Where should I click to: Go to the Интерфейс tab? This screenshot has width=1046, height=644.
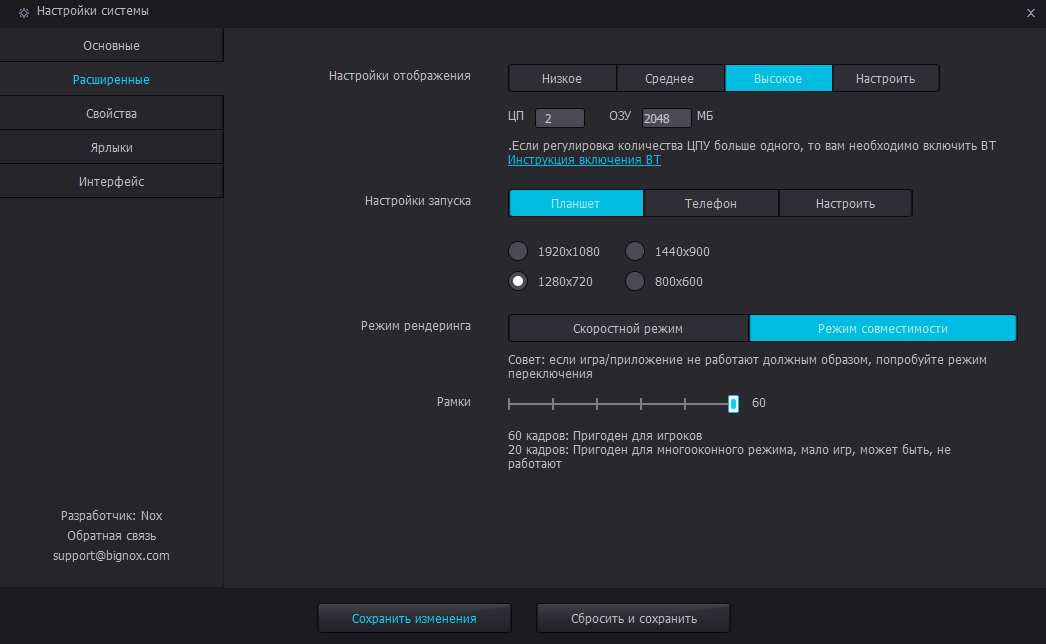click(x=111, y=182)
